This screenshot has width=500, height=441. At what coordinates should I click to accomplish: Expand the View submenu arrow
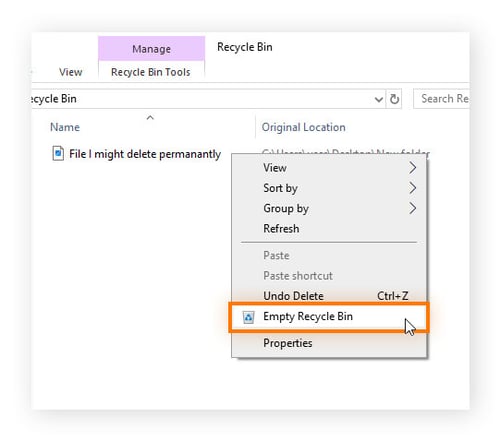click(x=412, y=168)
